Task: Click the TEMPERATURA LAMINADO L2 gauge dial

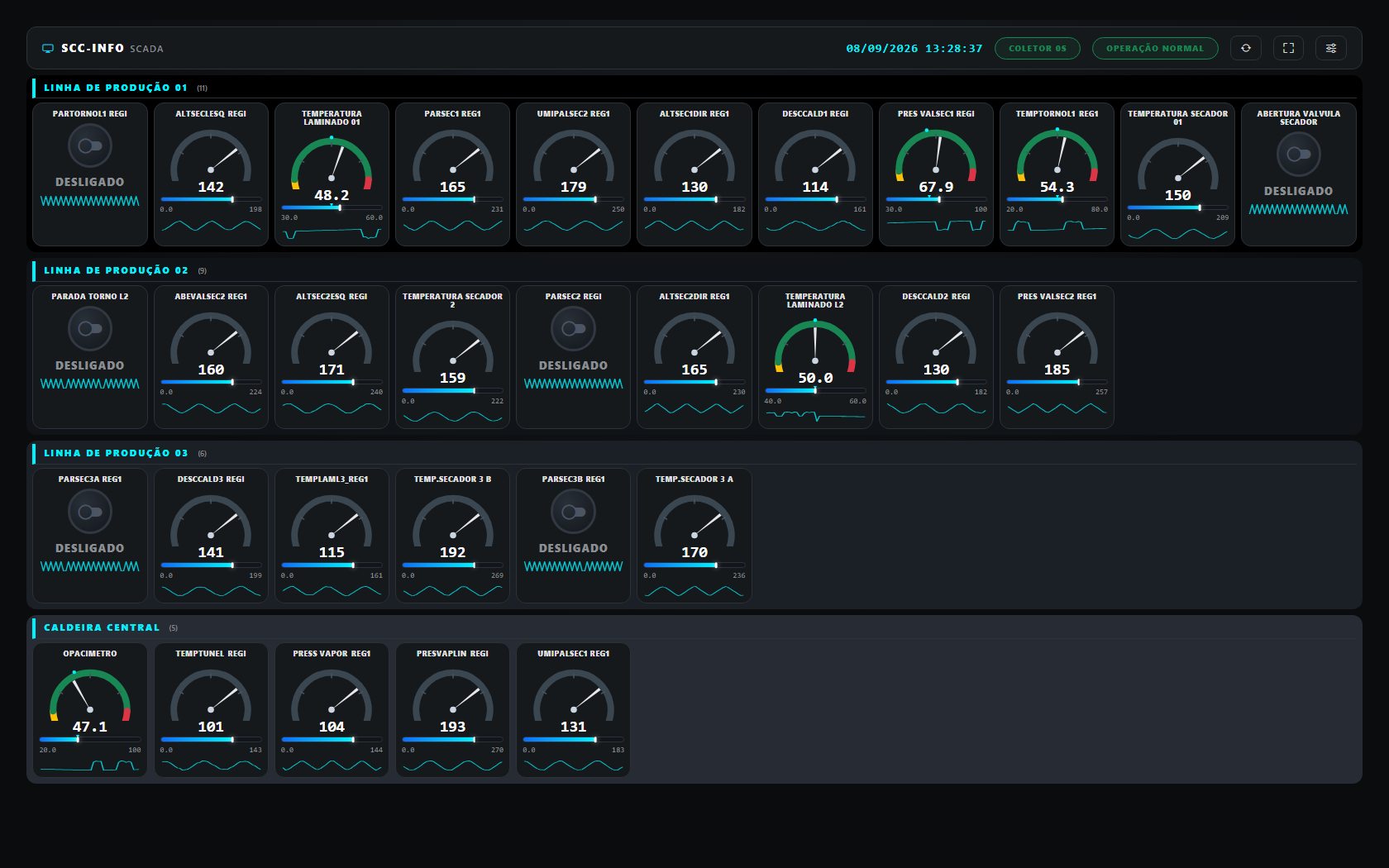Action: [x=815, y=346]
